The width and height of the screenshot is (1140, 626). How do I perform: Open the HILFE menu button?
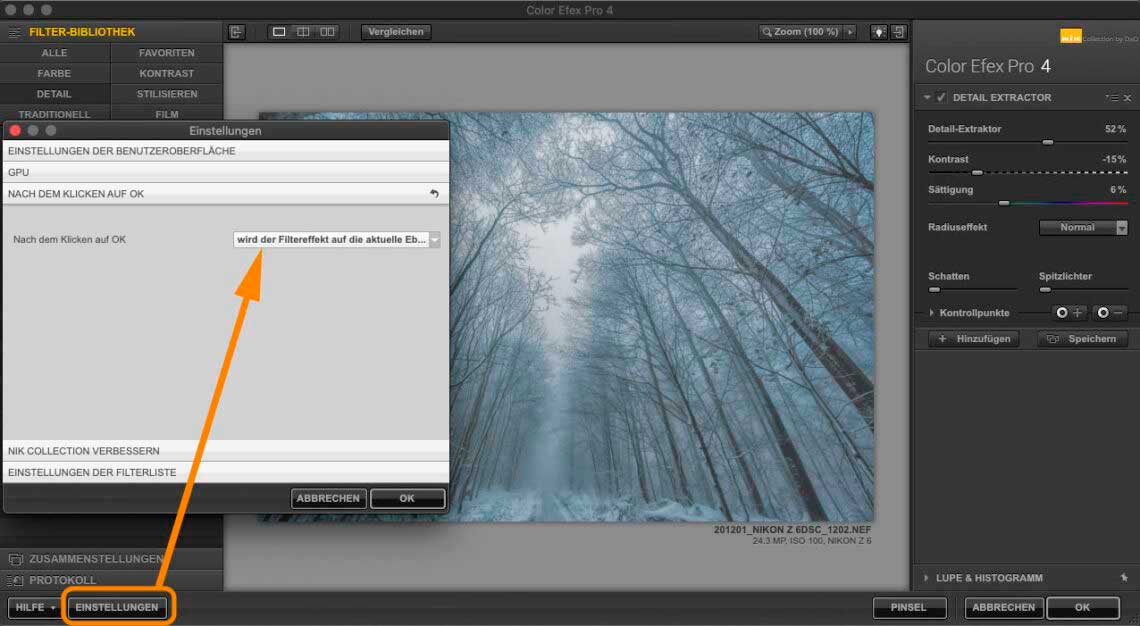34,607
